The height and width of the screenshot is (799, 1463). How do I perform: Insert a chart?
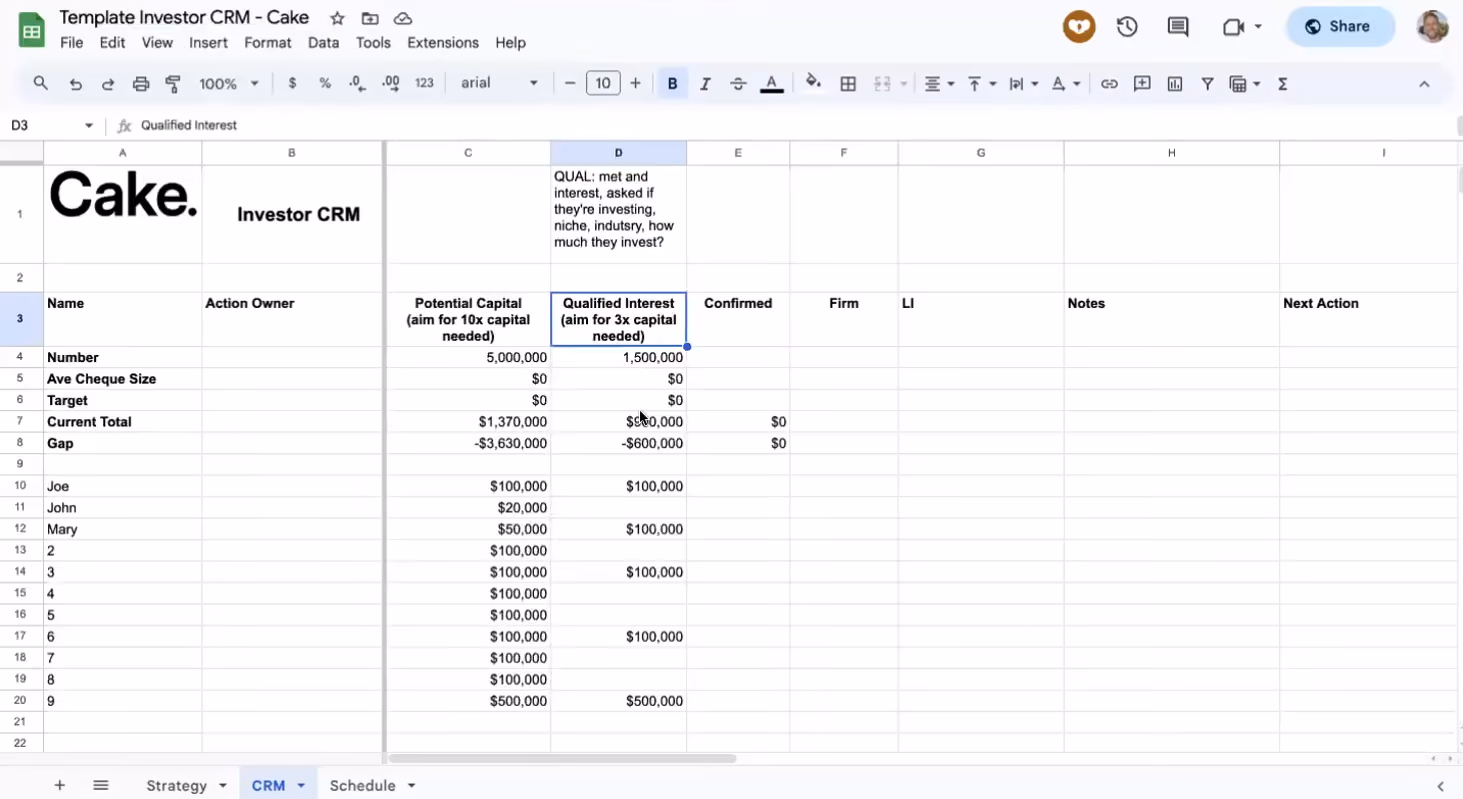1175,84
